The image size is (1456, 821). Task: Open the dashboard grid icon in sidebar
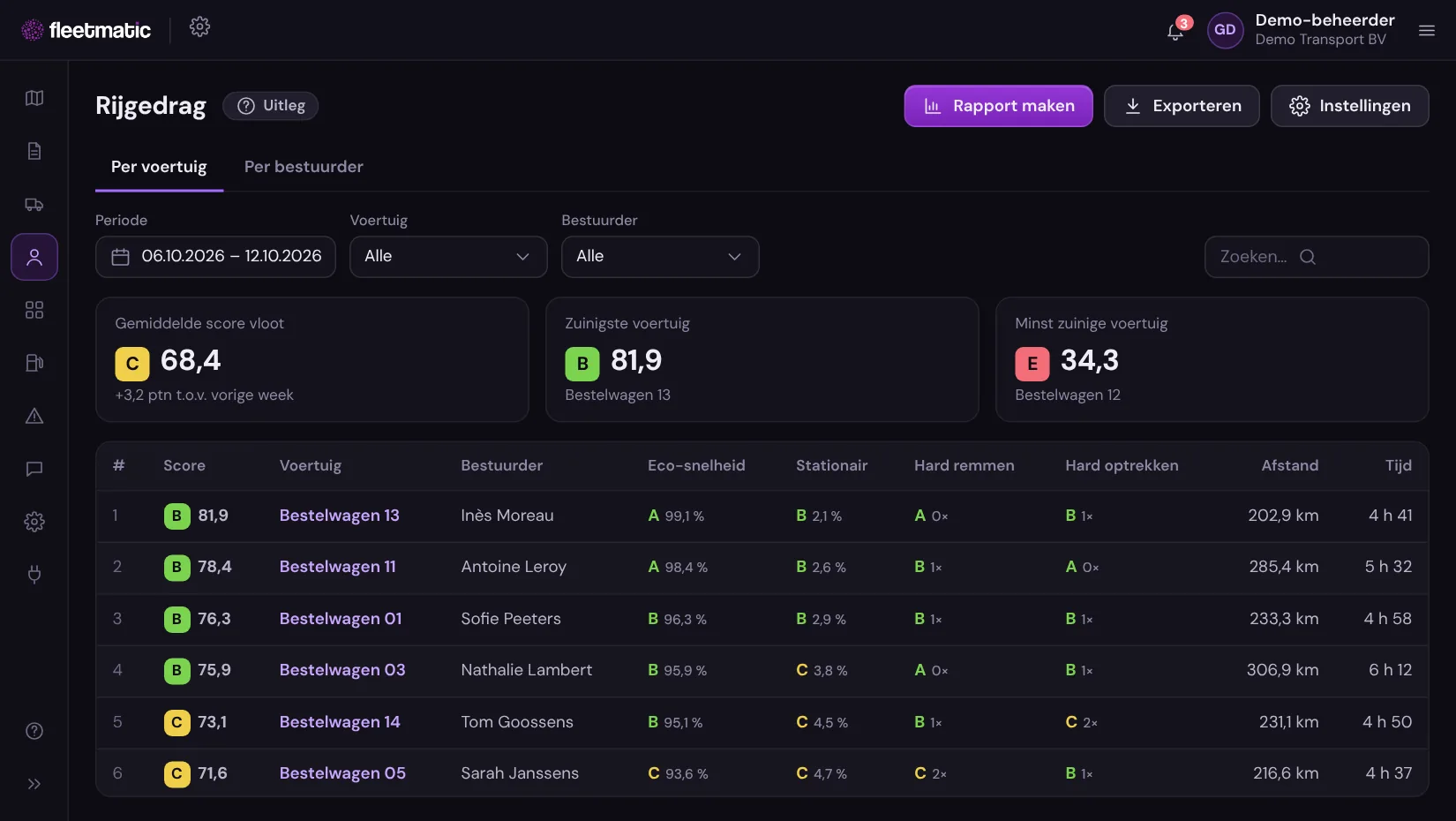pyautogui.click(x=34, y=310)
